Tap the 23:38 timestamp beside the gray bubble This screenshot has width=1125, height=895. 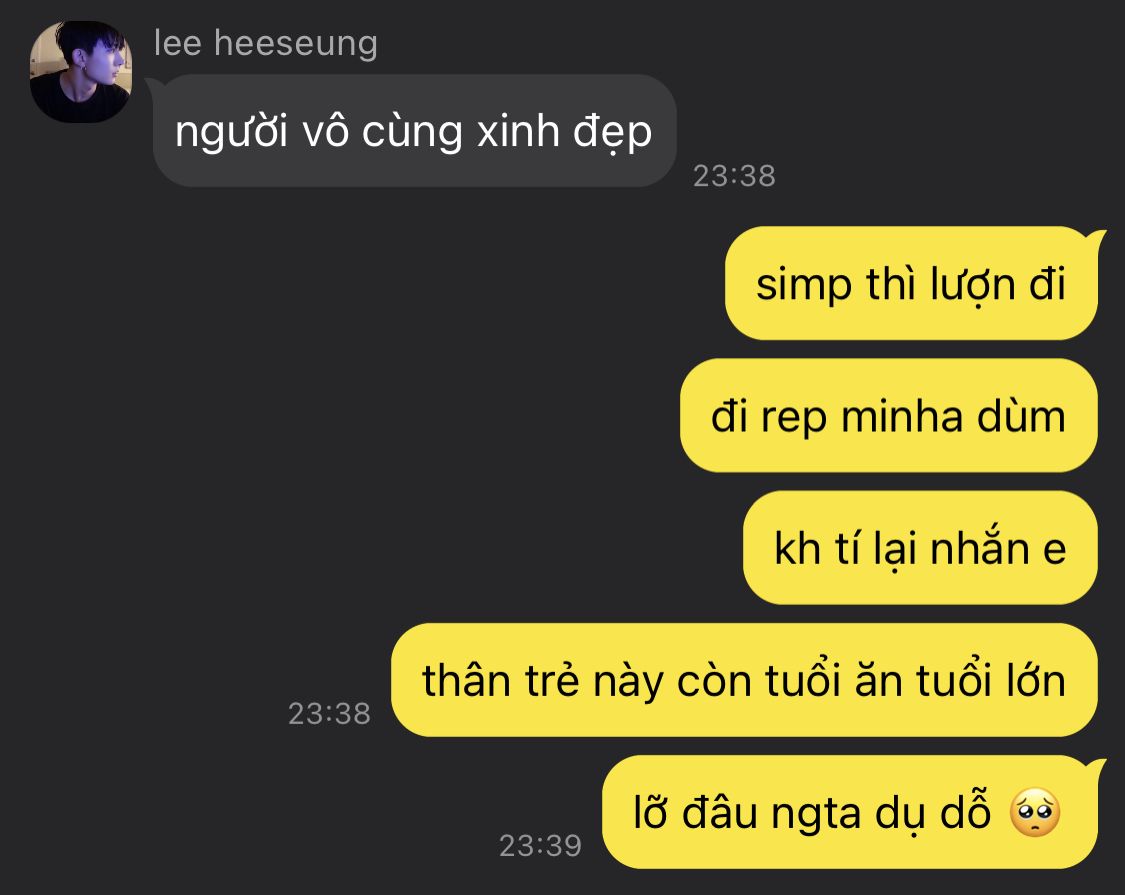(734, 176)
